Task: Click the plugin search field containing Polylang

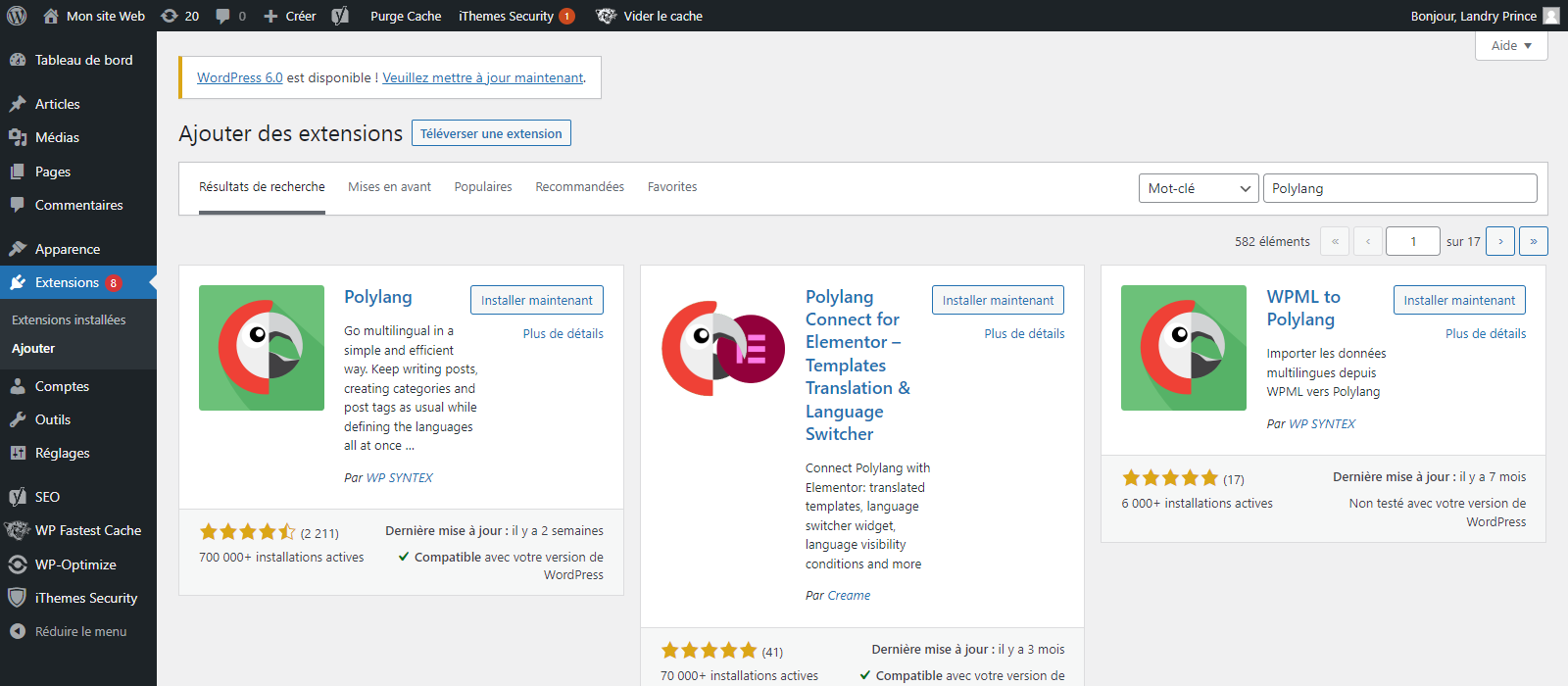Action: pyautogui.click(x=1400, y=188)
